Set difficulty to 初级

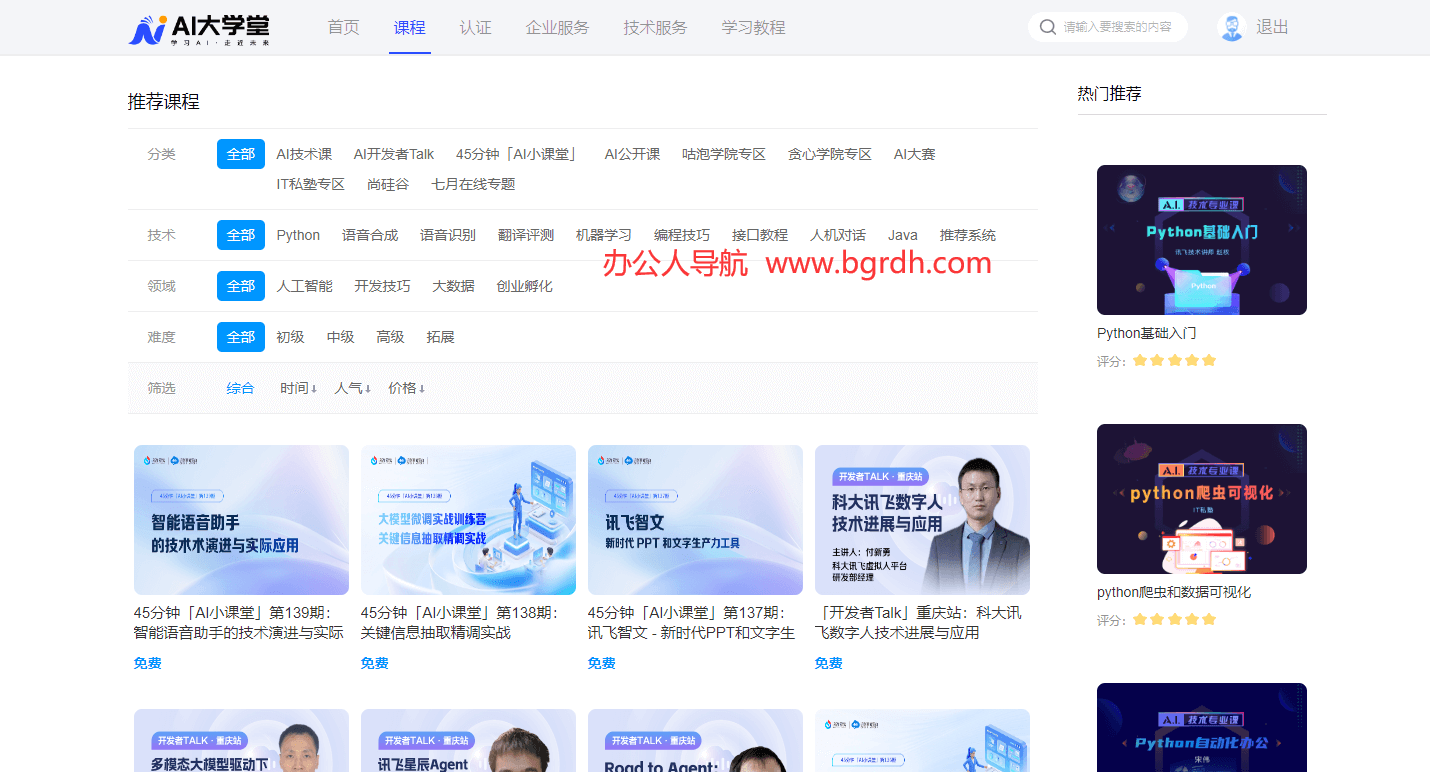click(x=290, y=337)
